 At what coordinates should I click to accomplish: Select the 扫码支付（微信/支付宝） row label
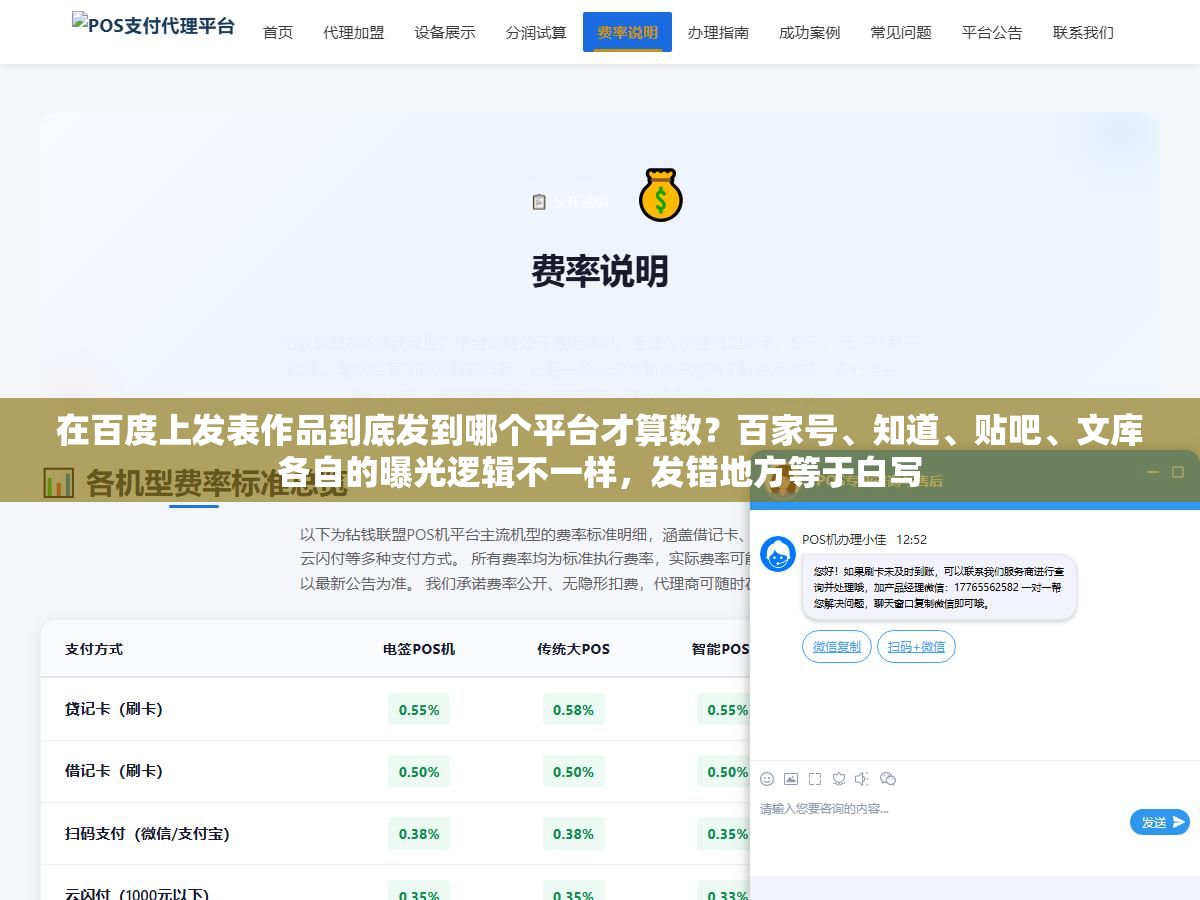tap(147, 833)
